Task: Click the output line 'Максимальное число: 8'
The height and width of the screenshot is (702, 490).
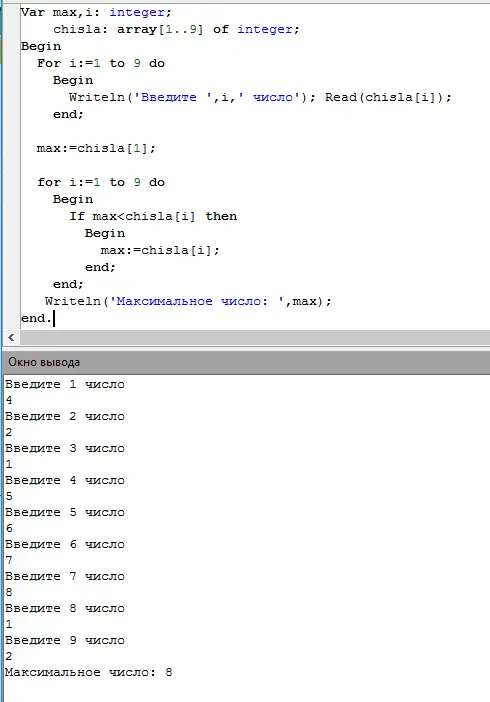Action: [x=88, y=672]
